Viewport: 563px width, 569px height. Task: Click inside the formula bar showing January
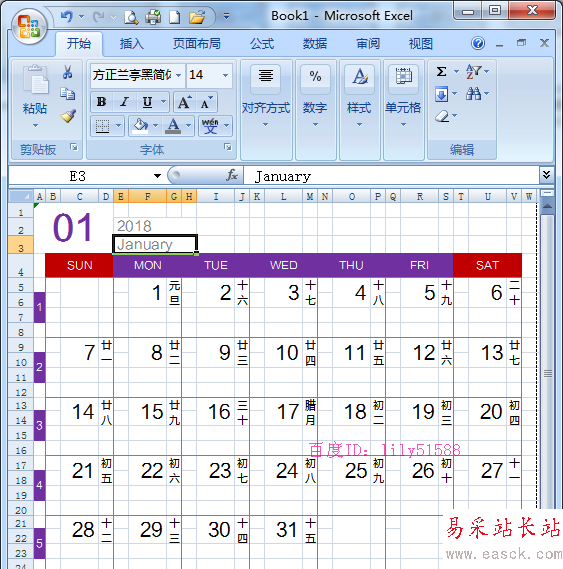pyautogui.click(x=391, y=176)
